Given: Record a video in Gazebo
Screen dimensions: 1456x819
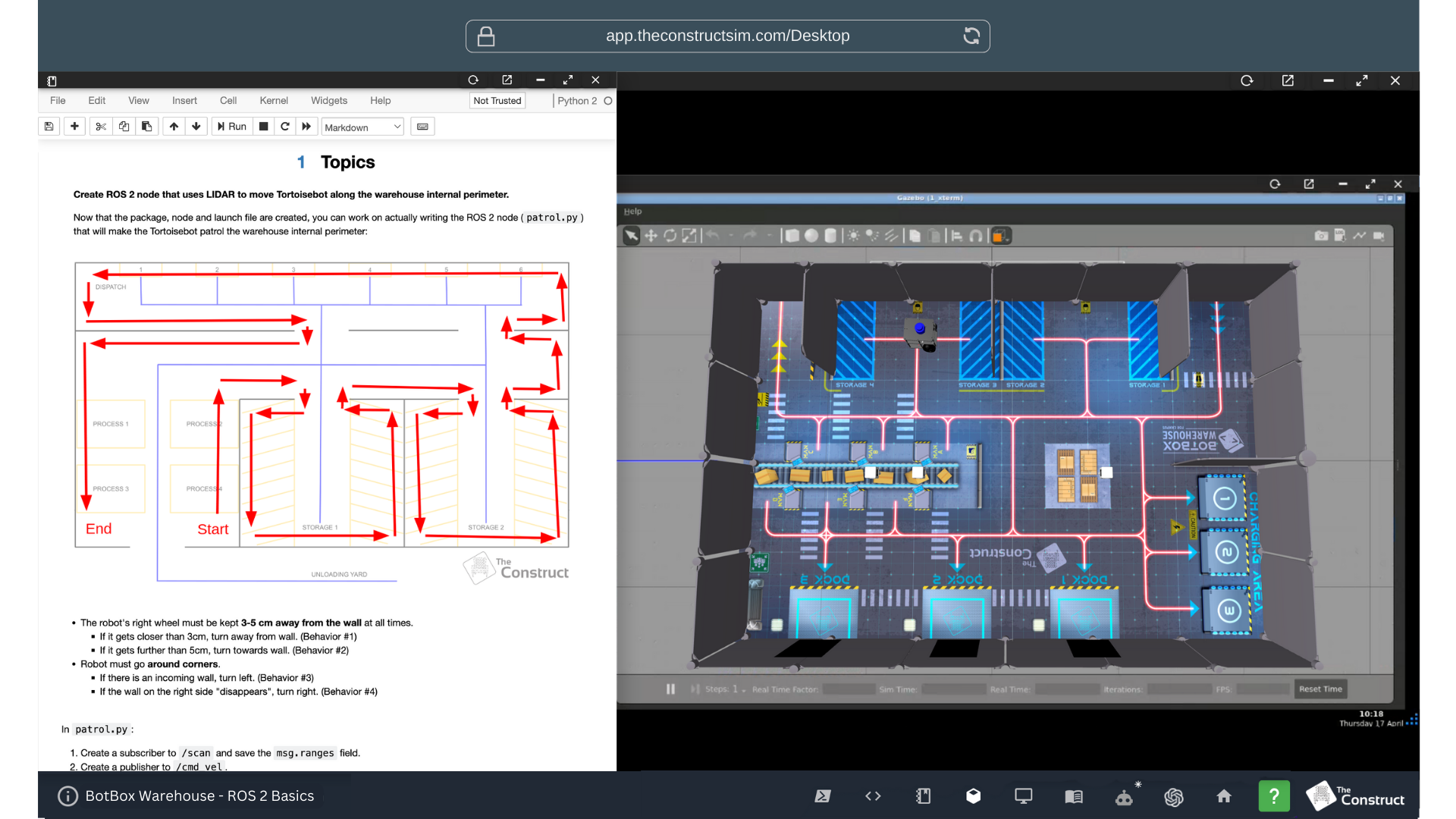Looking at the screenshot, I should (x=1379, y=236).
